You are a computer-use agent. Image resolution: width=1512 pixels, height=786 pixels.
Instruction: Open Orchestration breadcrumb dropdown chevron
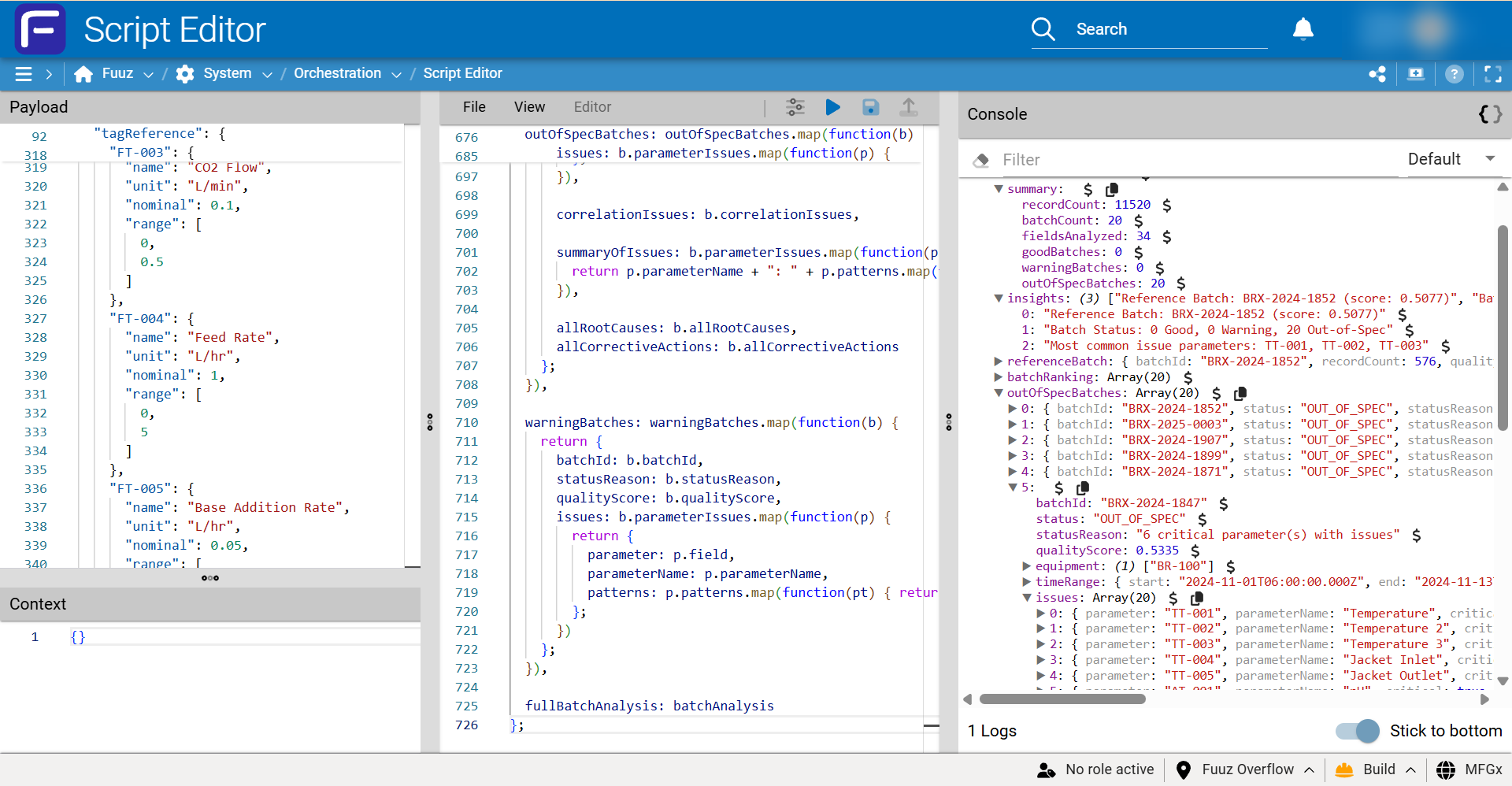[x=396, y=75]
